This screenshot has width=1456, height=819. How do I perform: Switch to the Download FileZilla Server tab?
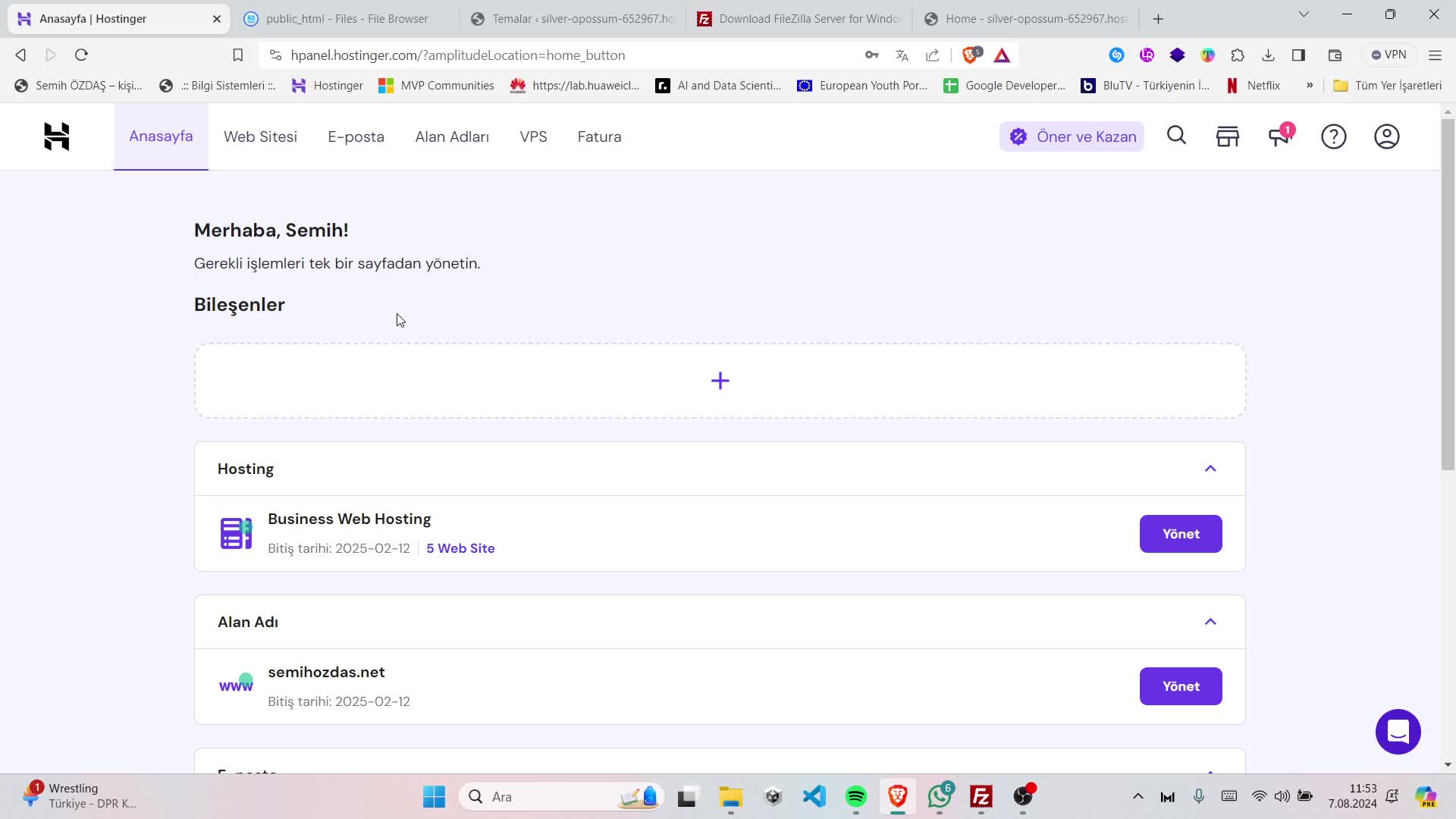pos(799,18)
